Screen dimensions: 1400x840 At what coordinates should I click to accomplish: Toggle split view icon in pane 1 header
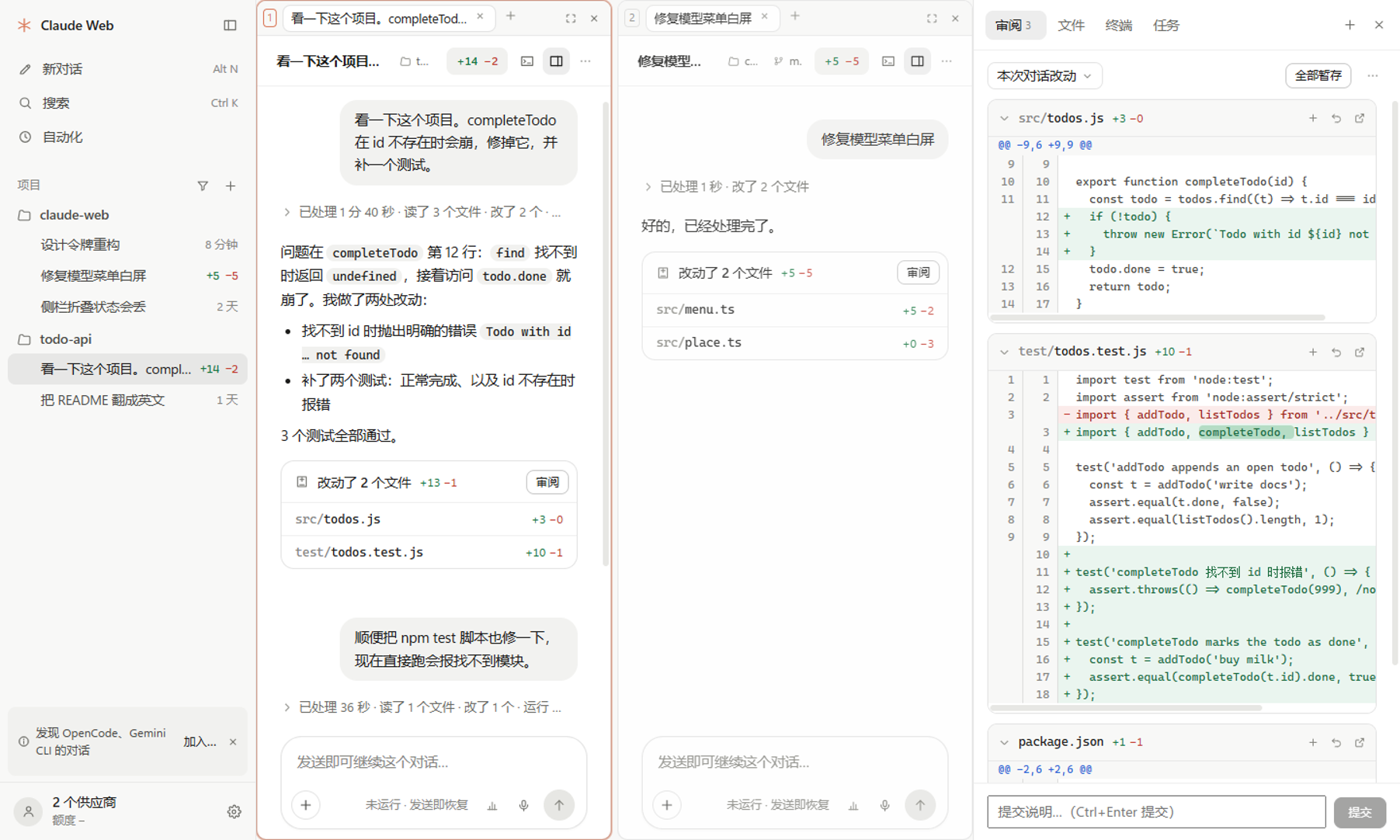(557, 61)
